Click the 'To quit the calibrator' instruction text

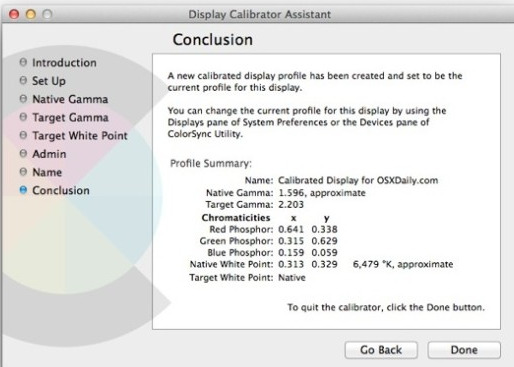click(386, 307)
